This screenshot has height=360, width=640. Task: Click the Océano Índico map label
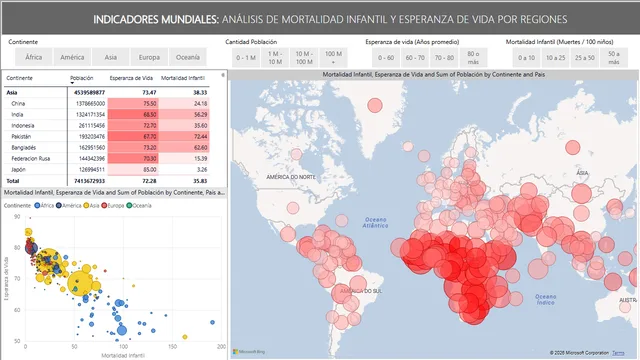pos(546,300)
